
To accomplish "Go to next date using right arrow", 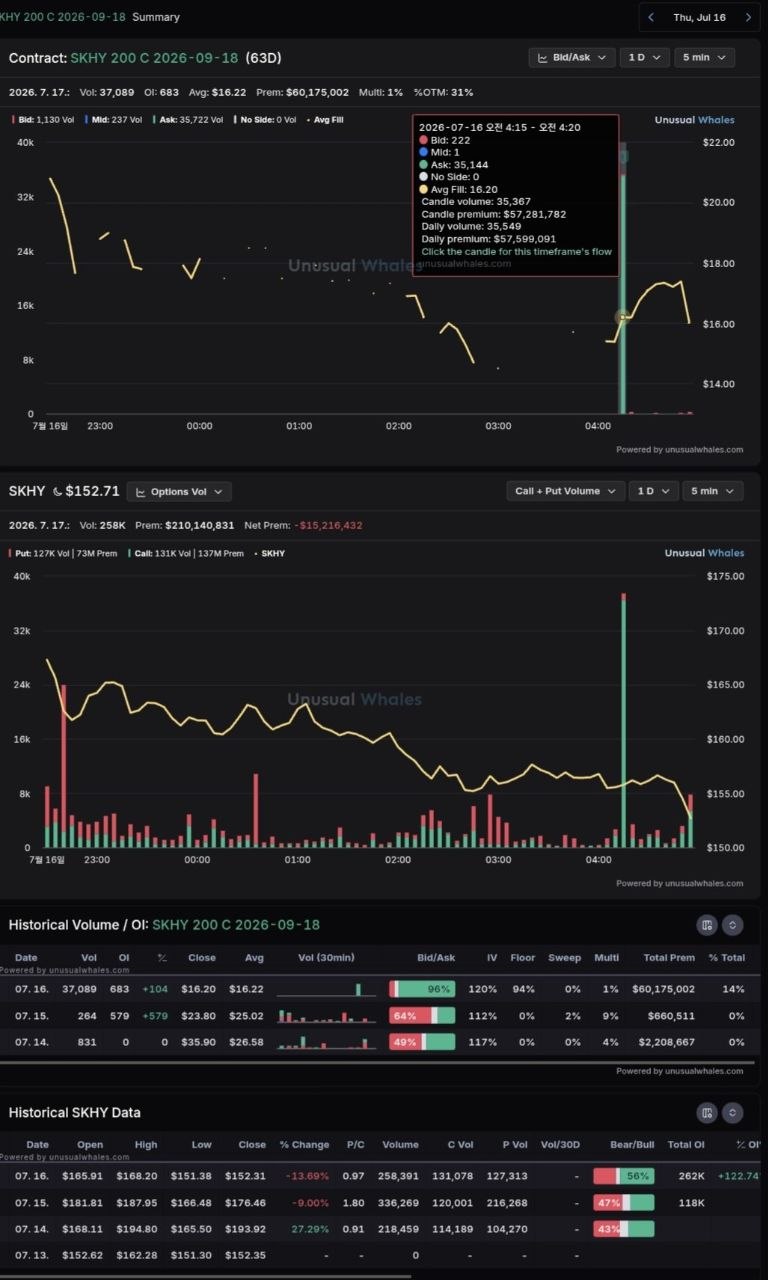I will click(749, 17).
